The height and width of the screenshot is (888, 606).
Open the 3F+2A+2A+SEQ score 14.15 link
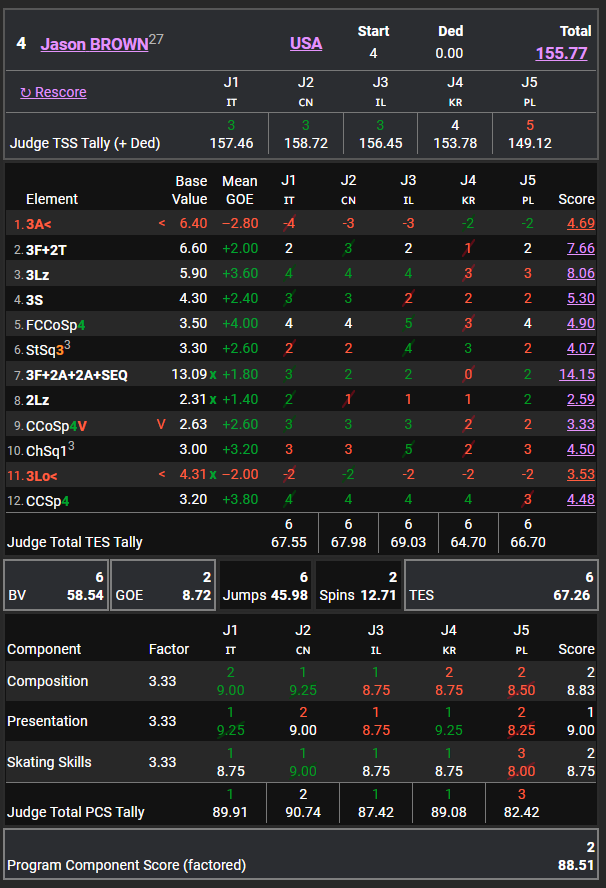(576, 374)
